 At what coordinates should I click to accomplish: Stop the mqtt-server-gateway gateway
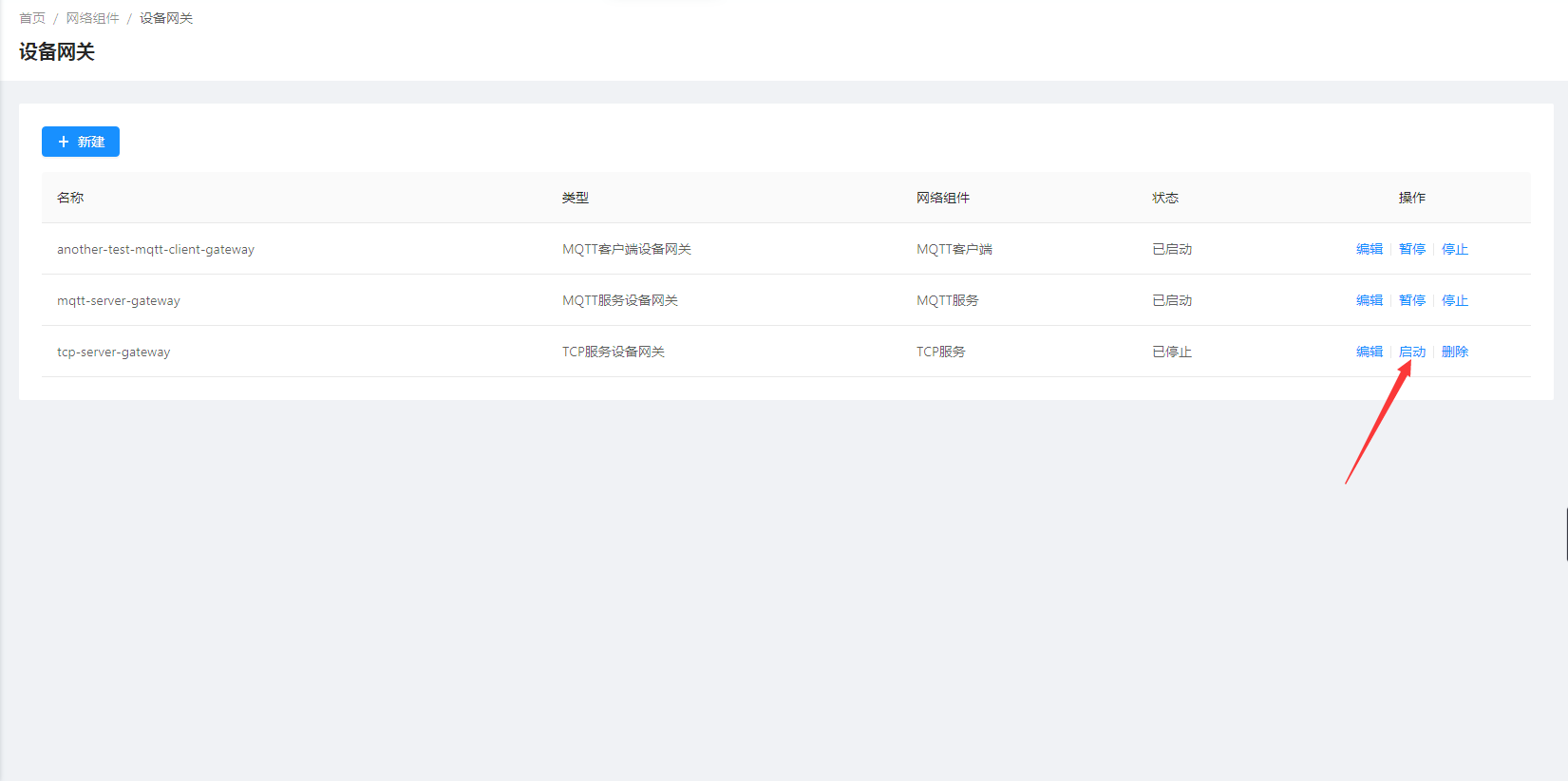(x=1454, y=300)
